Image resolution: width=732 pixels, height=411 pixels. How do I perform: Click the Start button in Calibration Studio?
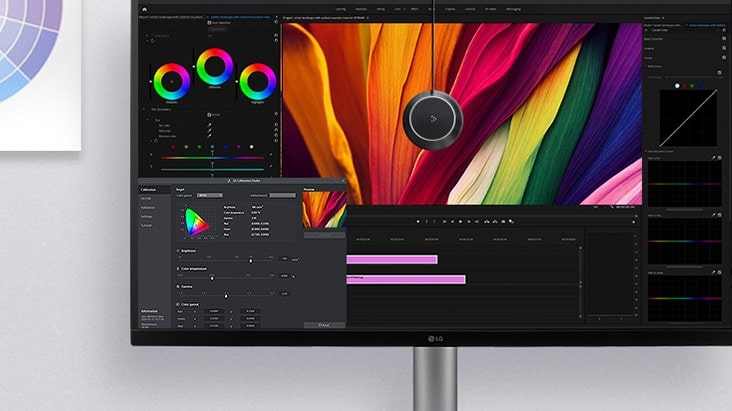[x=324, y=325]
